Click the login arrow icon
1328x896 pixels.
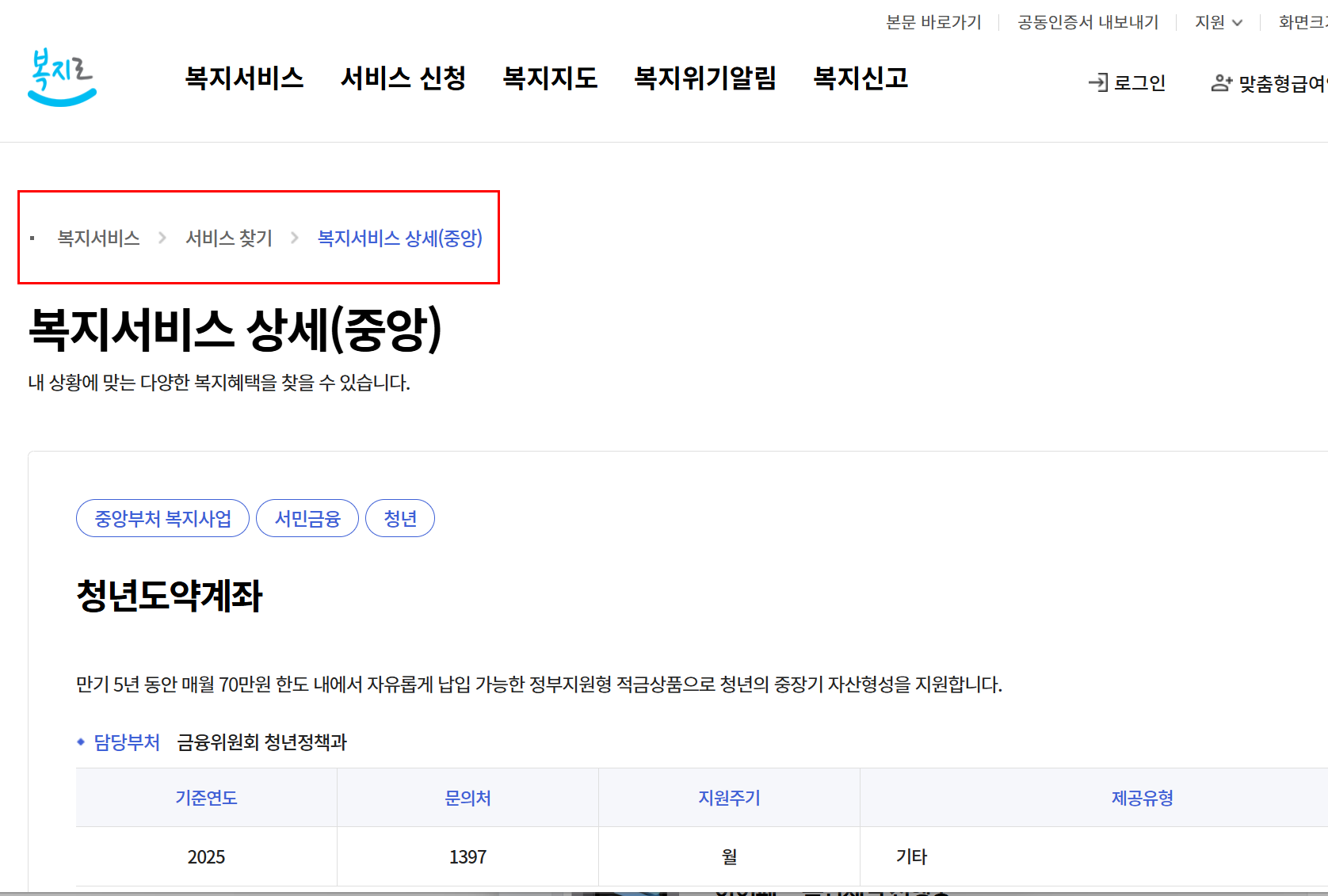1098,82
